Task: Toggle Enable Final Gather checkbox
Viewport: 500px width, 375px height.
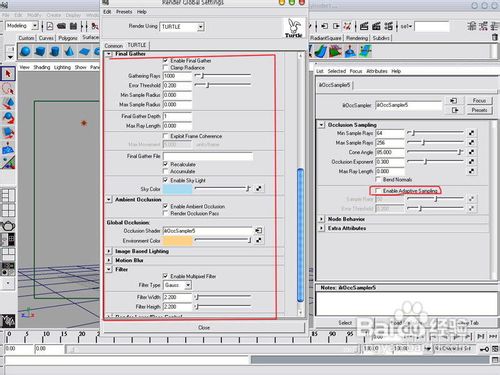Action: [165, 61]
